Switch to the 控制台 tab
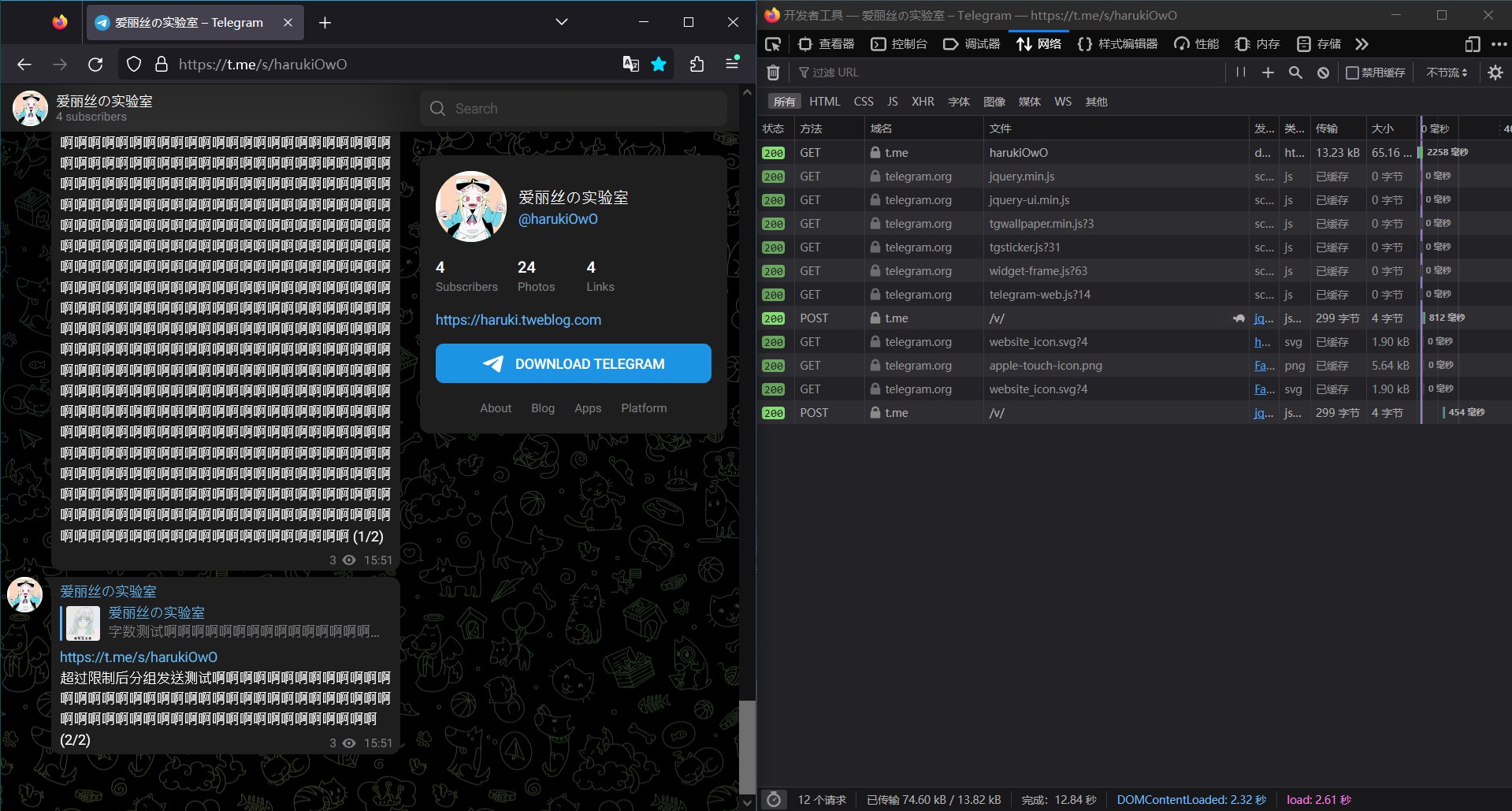 tap(899, 44)
